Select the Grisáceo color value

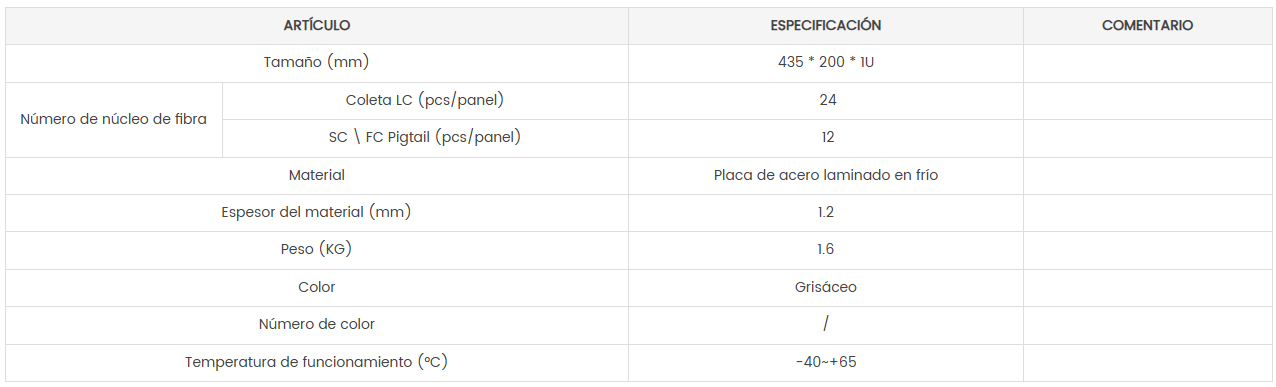pyautogui.click(x=826, y=287)
